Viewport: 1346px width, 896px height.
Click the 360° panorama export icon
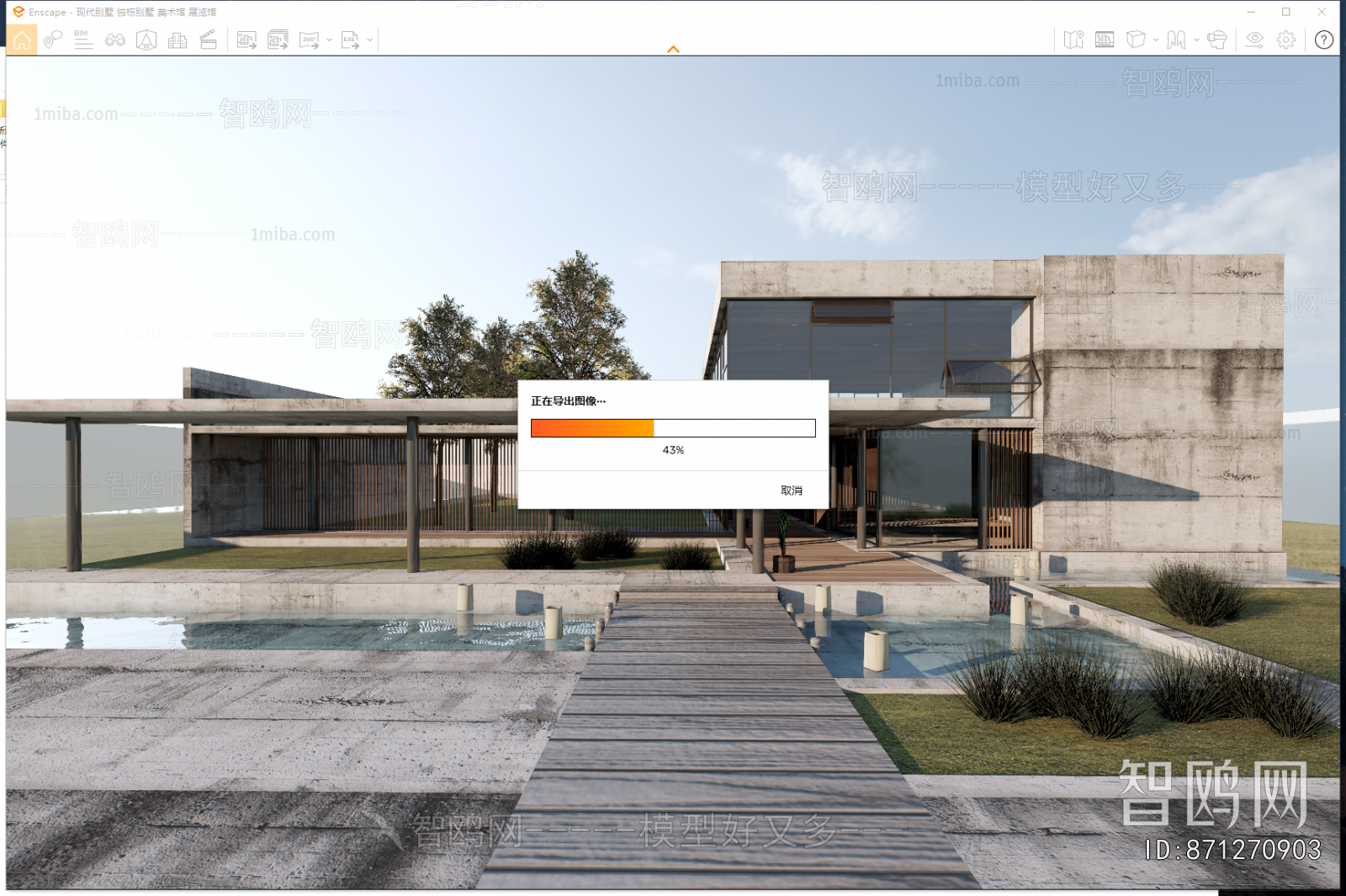click(x=310, y=40)
